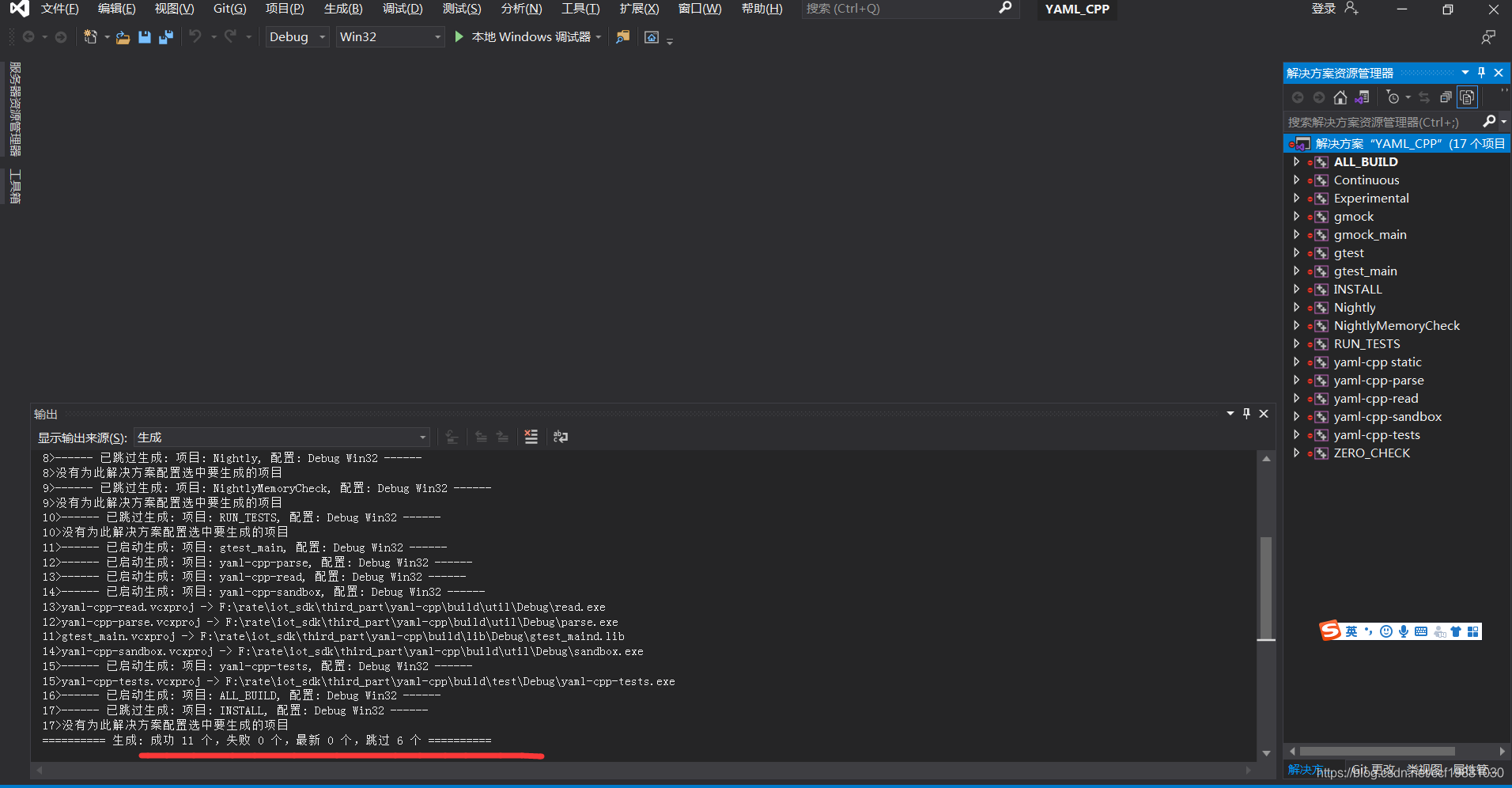Screen dimensions: 1512x788
Task: Open the 调试(D) debug menu
Action: tap(403, 9)
